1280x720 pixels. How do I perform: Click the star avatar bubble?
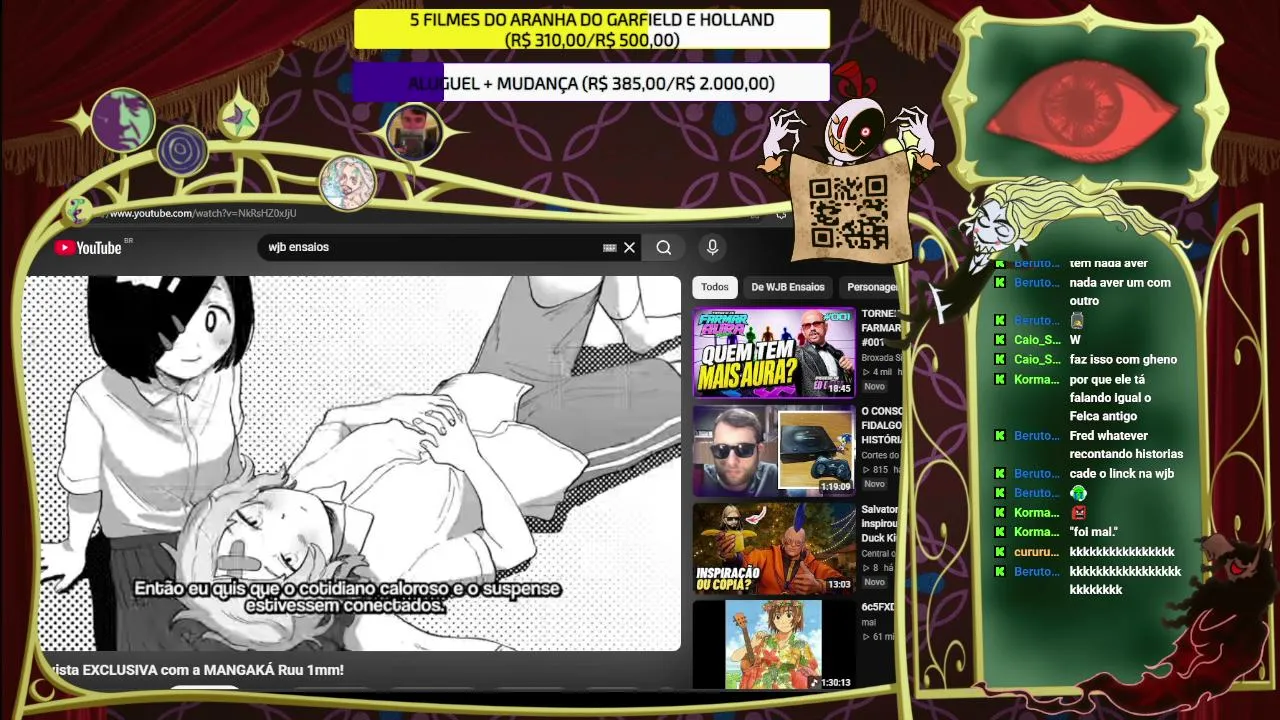pyautogui.click(x=239, y=118)
